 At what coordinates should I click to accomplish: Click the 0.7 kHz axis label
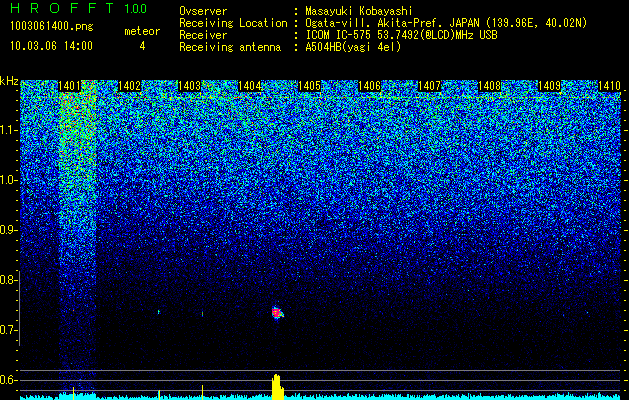click(7, 330)
